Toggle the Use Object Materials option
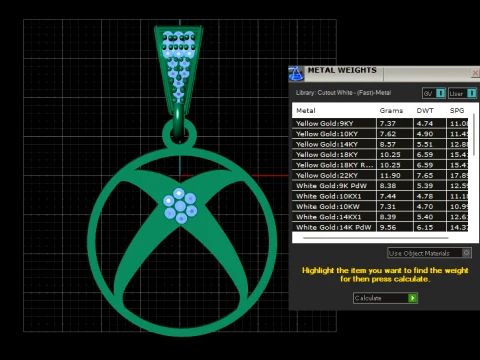 [x=429, y=253]
